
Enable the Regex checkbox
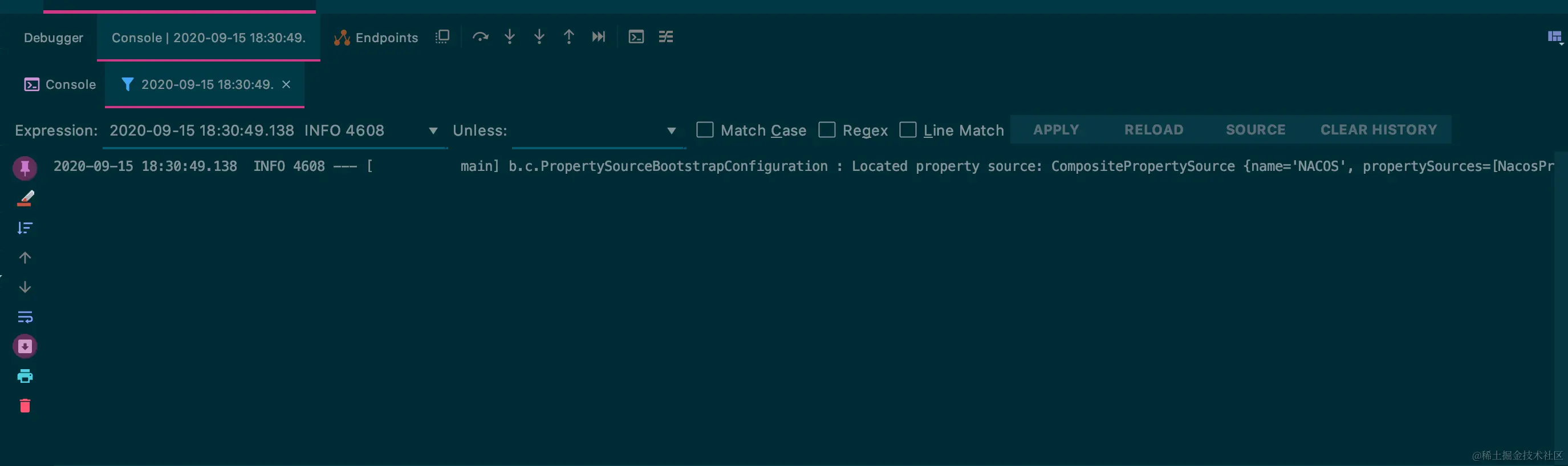827,130
